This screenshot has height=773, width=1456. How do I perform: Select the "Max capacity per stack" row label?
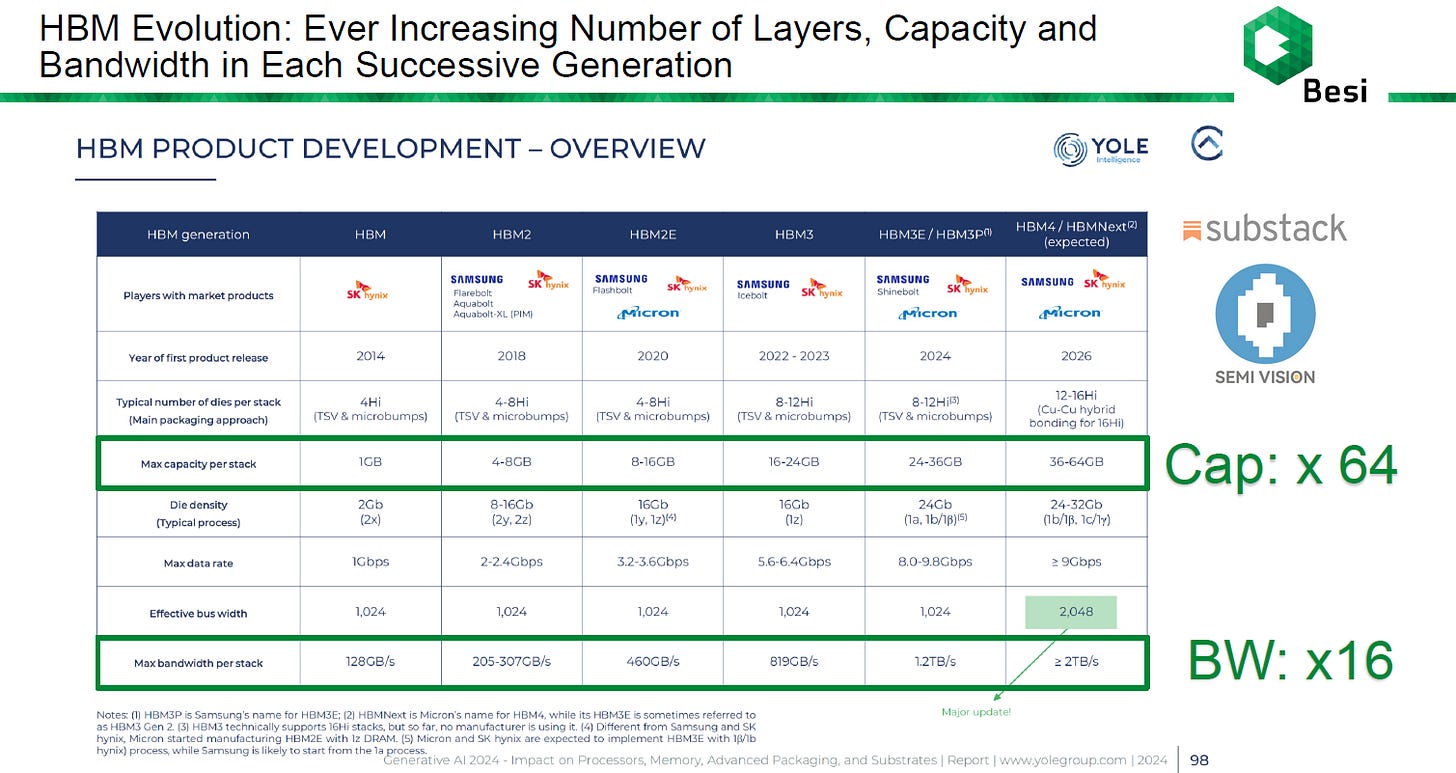[x=198, y=464]
